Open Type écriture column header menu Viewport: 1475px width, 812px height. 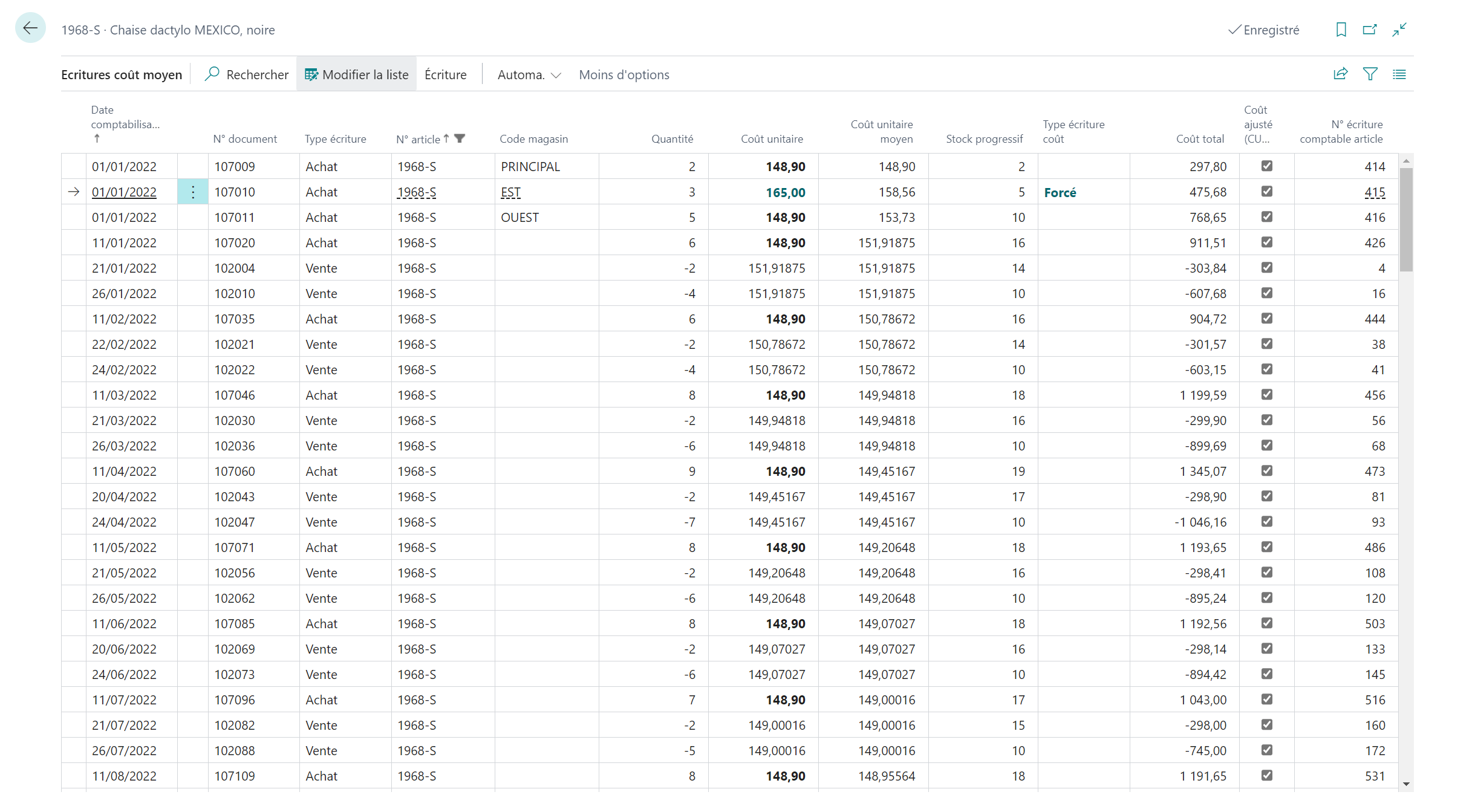coord(335,138)
